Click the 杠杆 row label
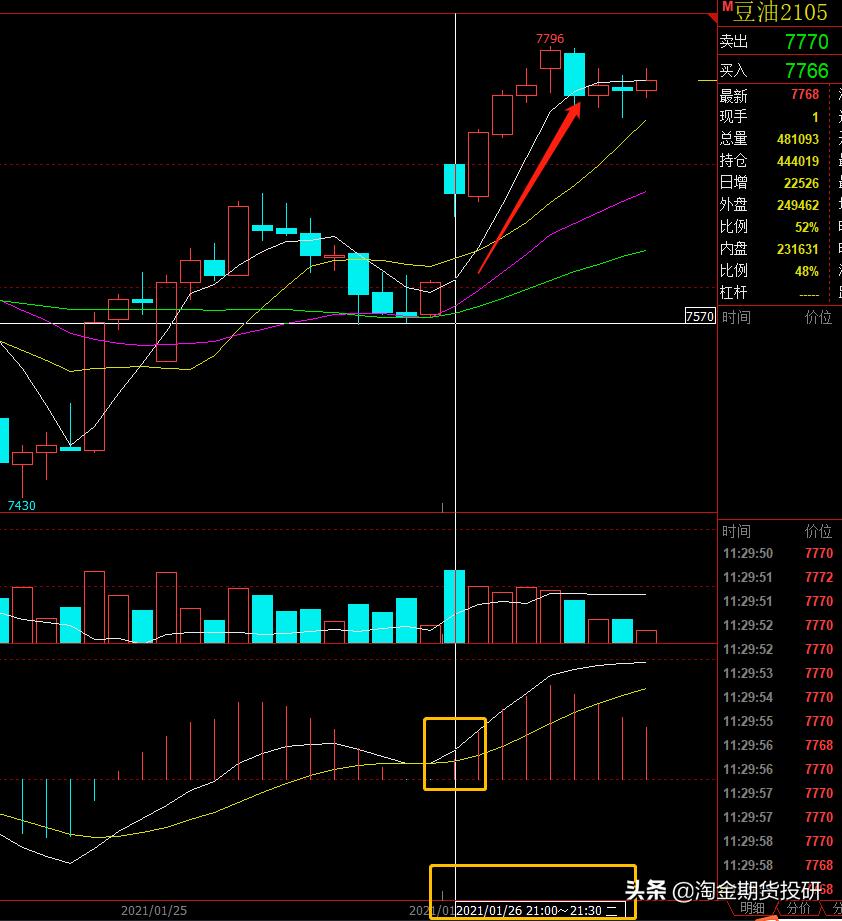This screenshot has height=921, width=842. [733, 293]
